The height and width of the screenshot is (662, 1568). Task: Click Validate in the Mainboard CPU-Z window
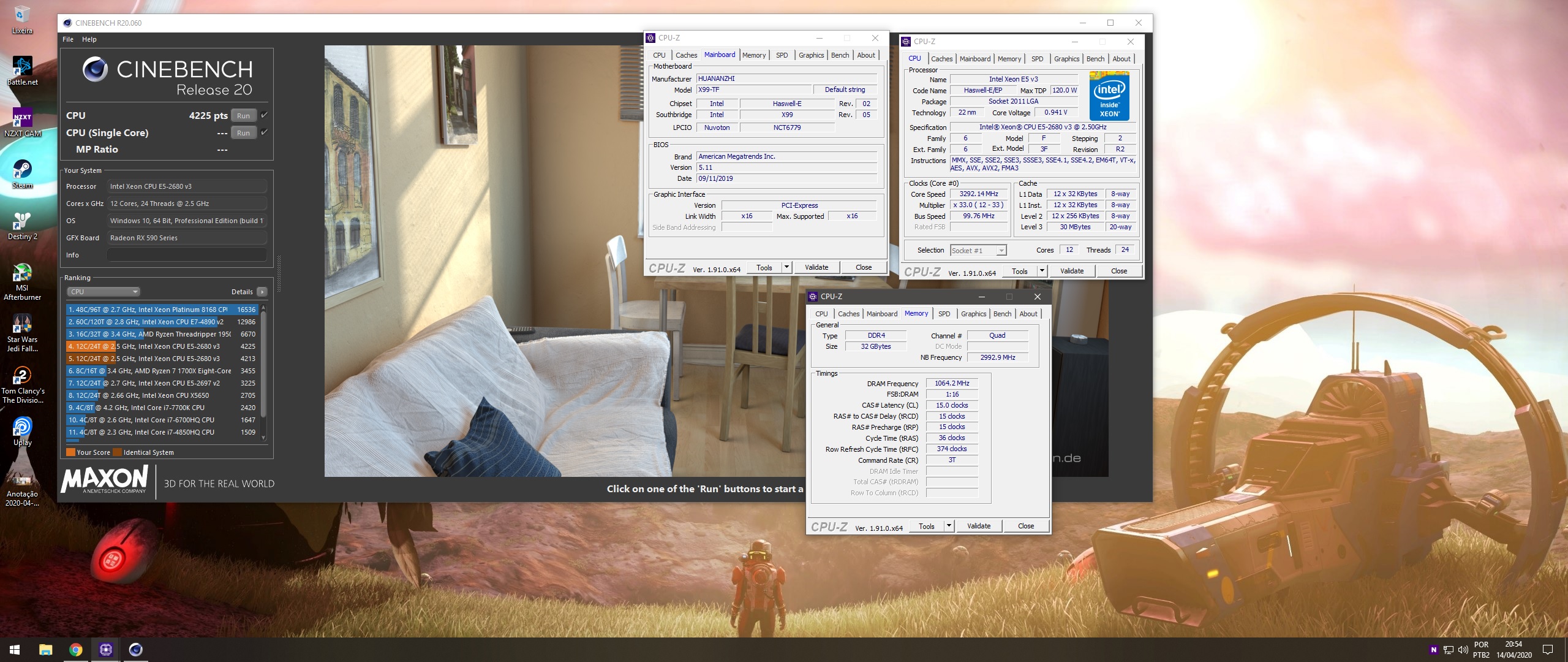[816, 267]
